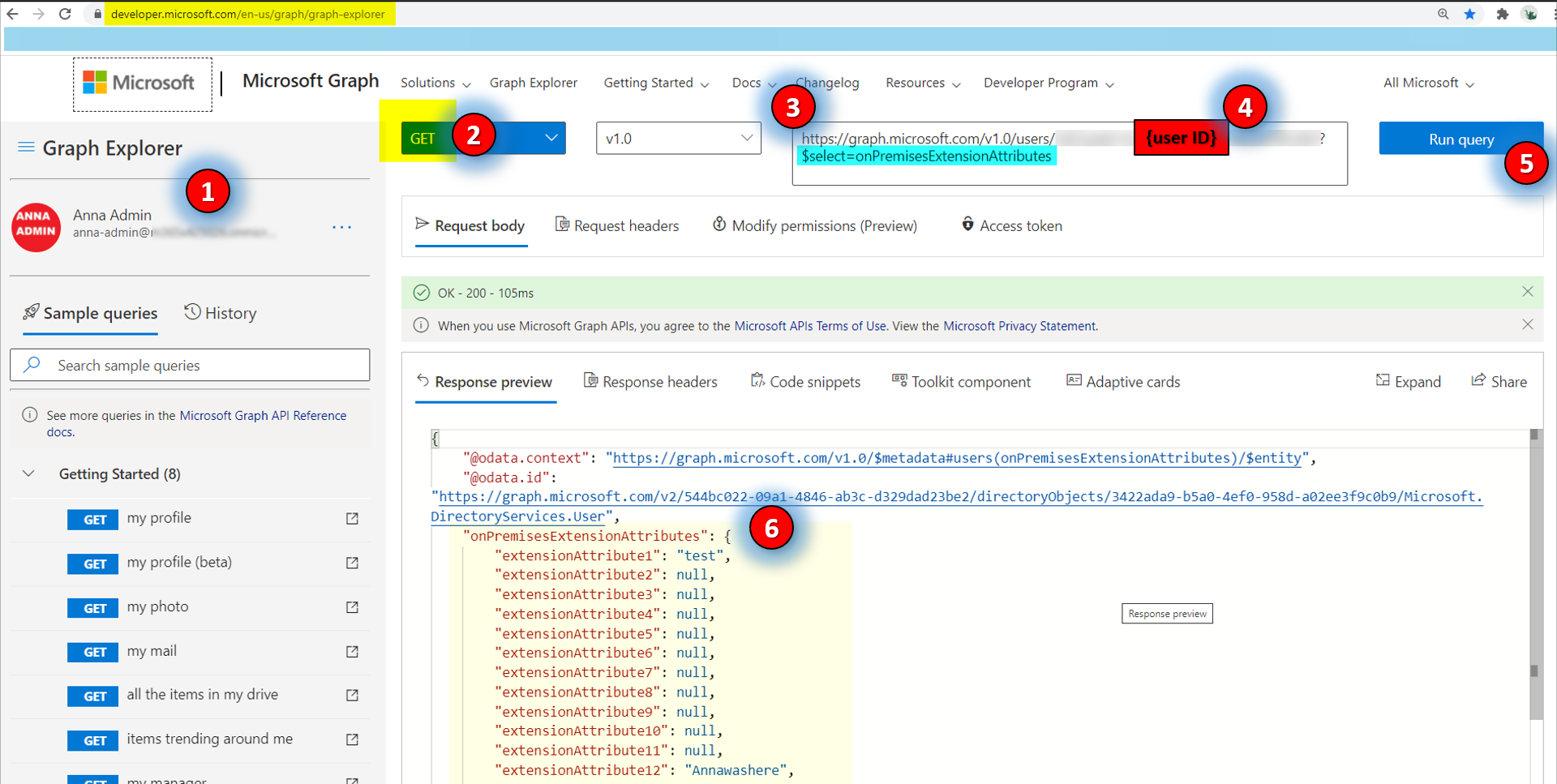
Task: Click the Anna Admin avatar
Action: [36, 227]
